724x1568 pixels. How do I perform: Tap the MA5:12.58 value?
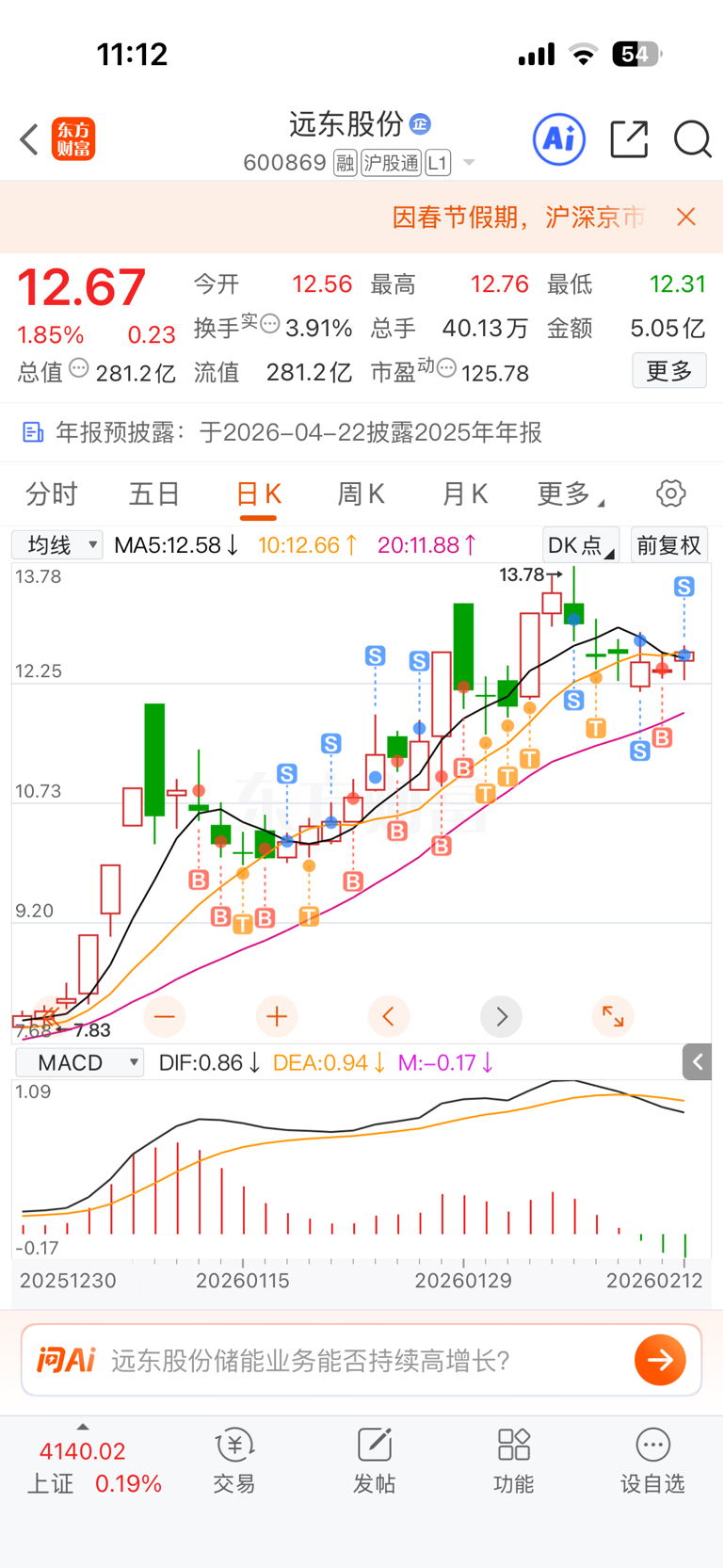[176, 545]
